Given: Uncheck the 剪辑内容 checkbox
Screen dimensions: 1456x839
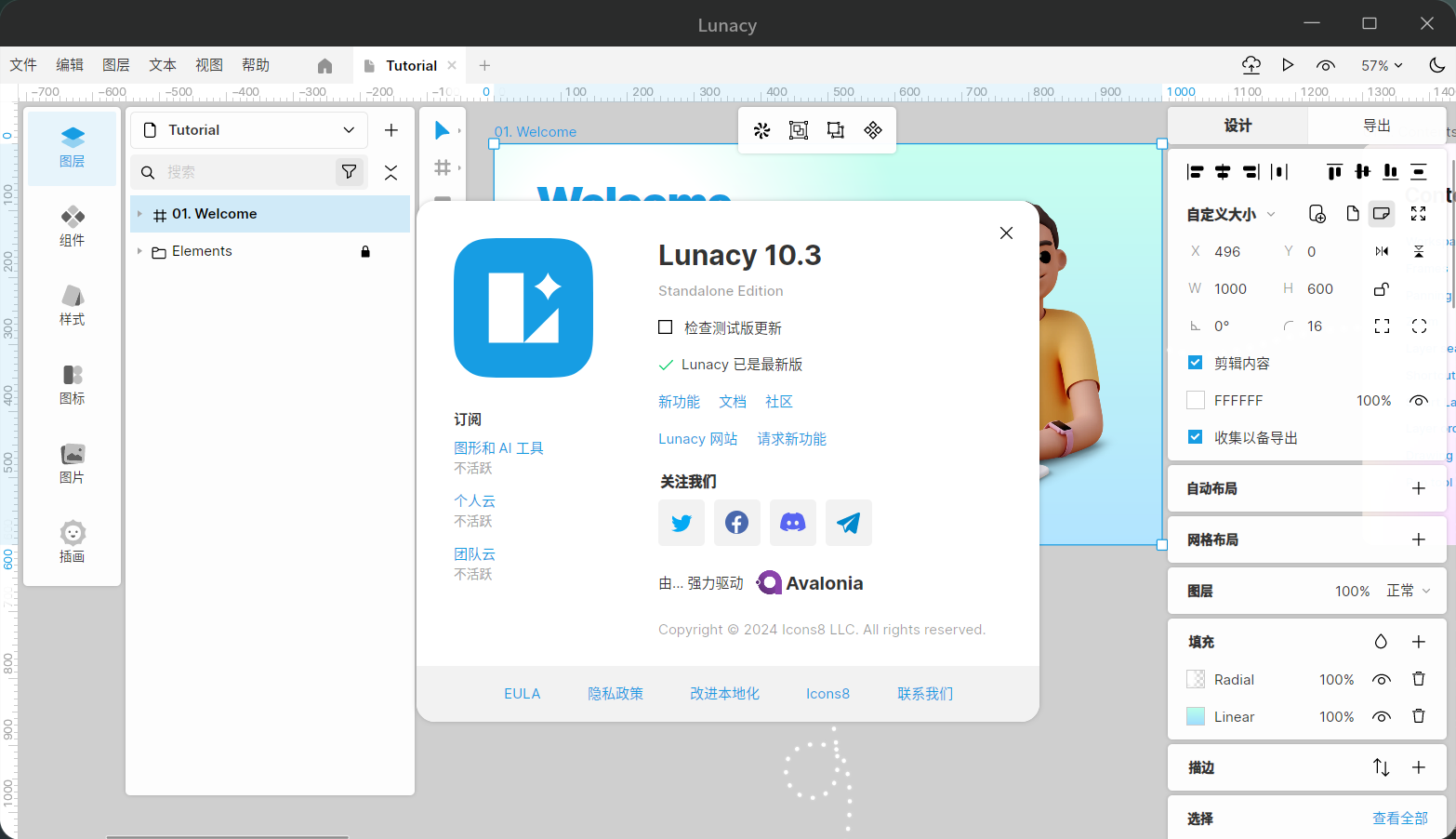Looking at the screenshot, I should [x=1196, y=363].
